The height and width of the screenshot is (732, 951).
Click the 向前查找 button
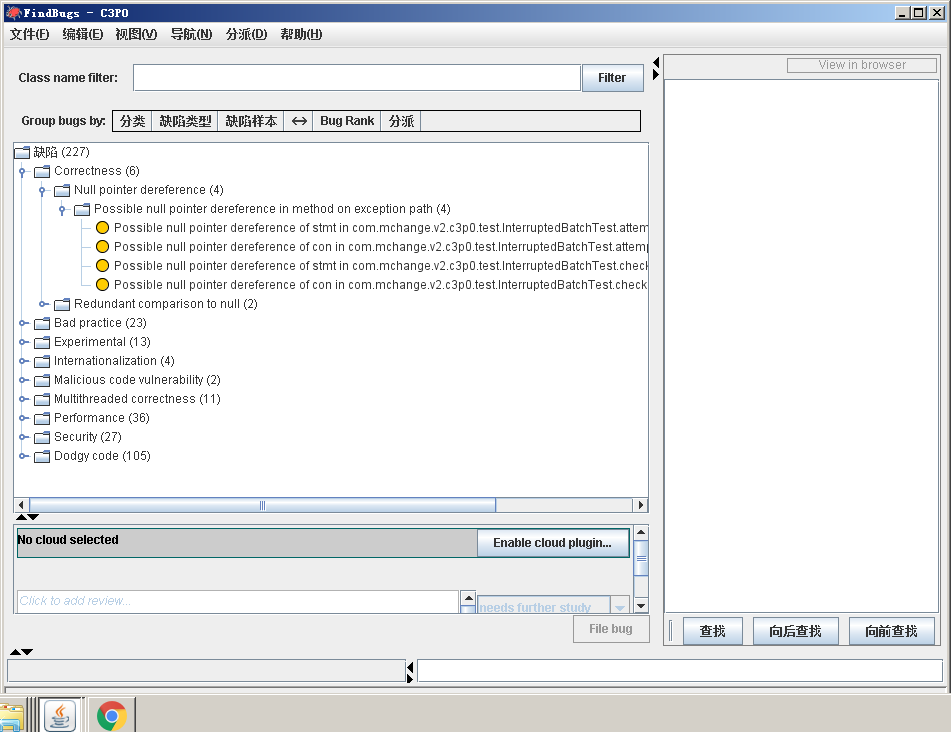coord(891,631)
